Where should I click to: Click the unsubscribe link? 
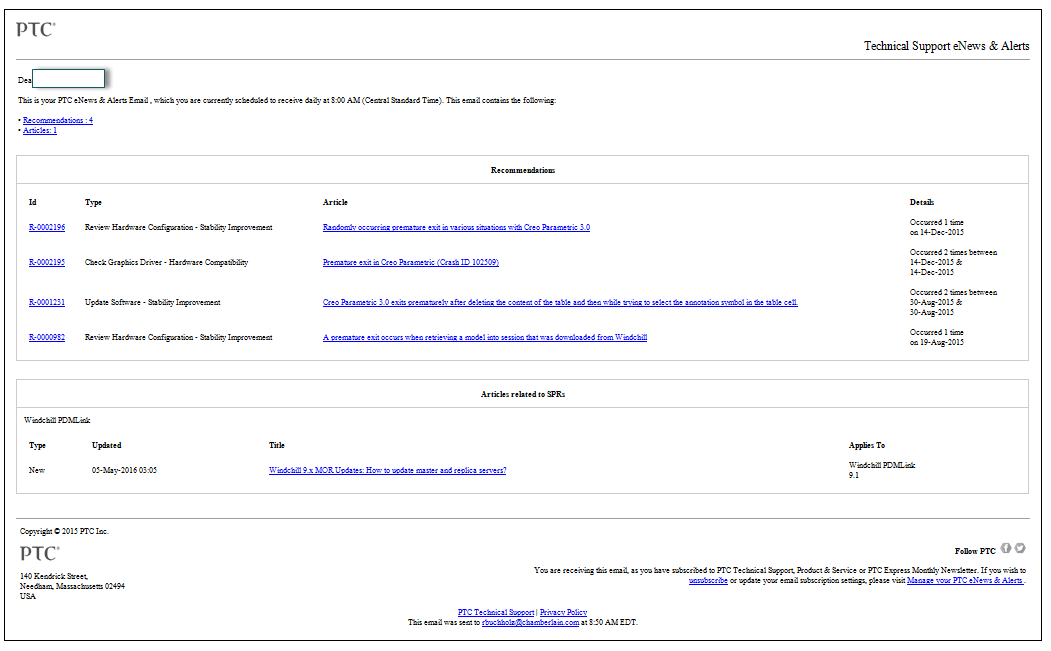pos(708,581)
